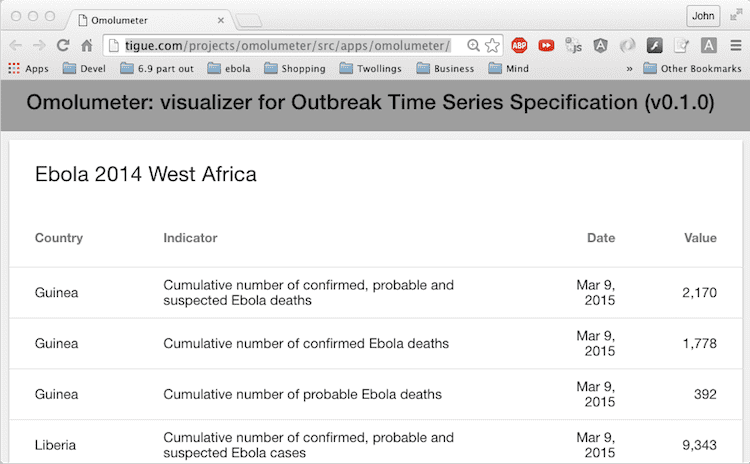
Task: Go to the browser home page icon
Action: (87, 45)
